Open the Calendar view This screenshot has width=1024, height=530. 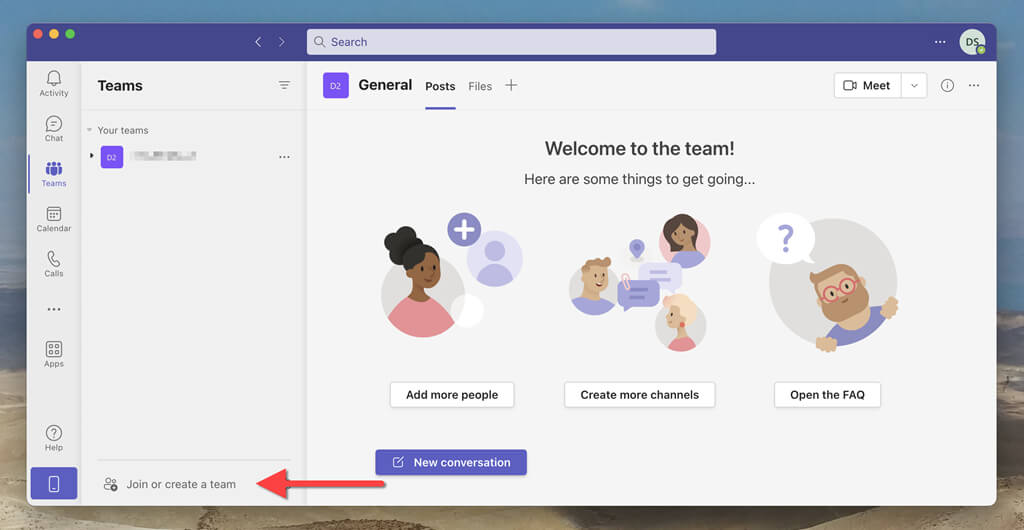(54, 219)
